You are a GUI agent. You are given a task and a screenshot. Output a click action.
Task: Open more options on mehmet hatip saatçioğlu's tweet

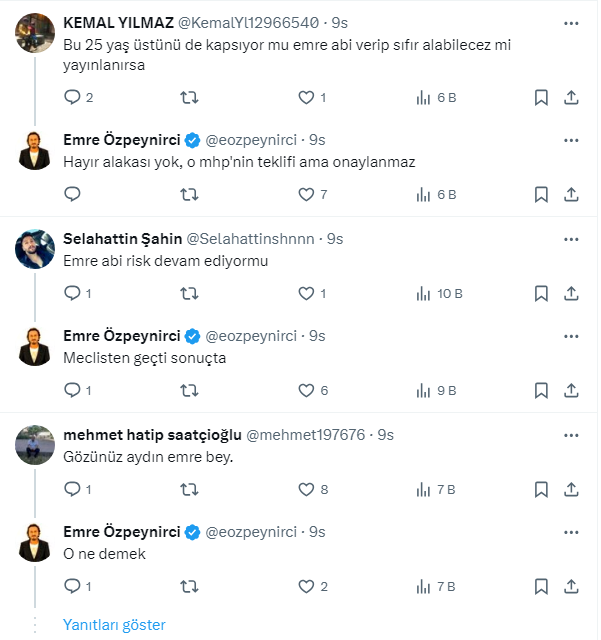[x=571, y=435]
